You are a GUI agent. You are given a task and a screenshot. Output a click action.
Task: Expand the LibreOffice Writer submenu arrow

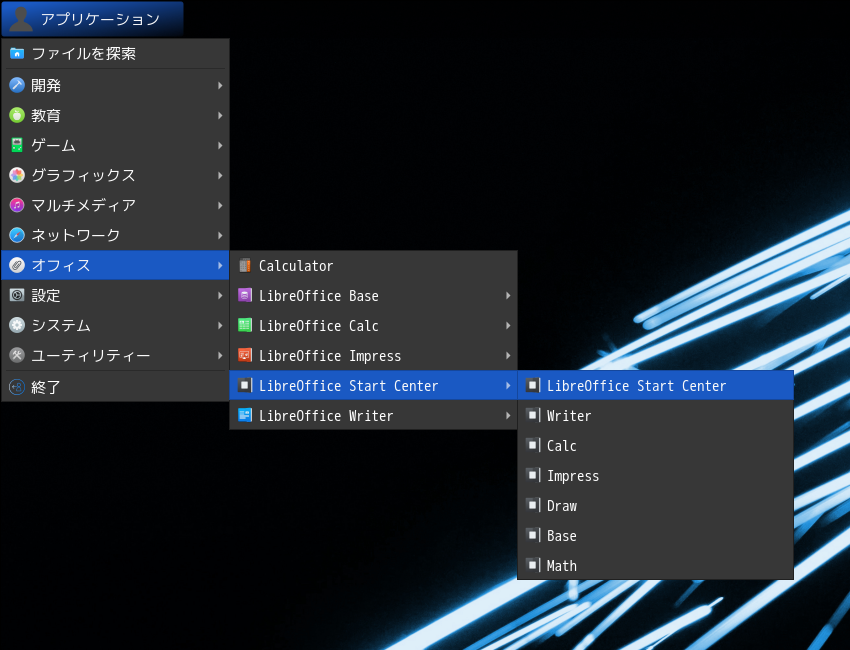tap(508, 415)
